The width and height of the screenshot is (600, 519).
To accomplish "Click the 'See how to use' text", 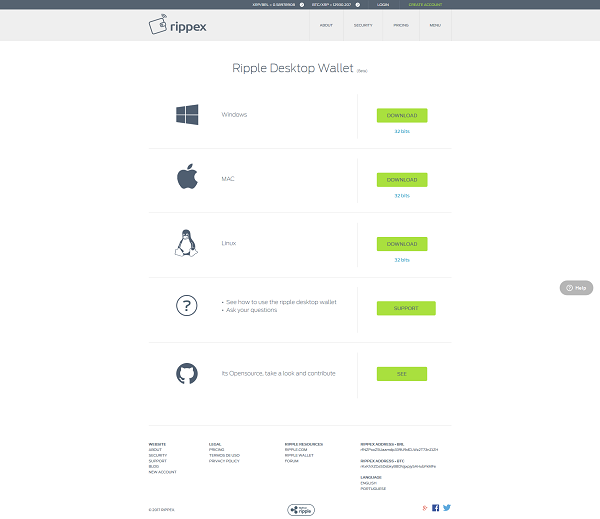I will pyautogui.click(x=281, y=302).
